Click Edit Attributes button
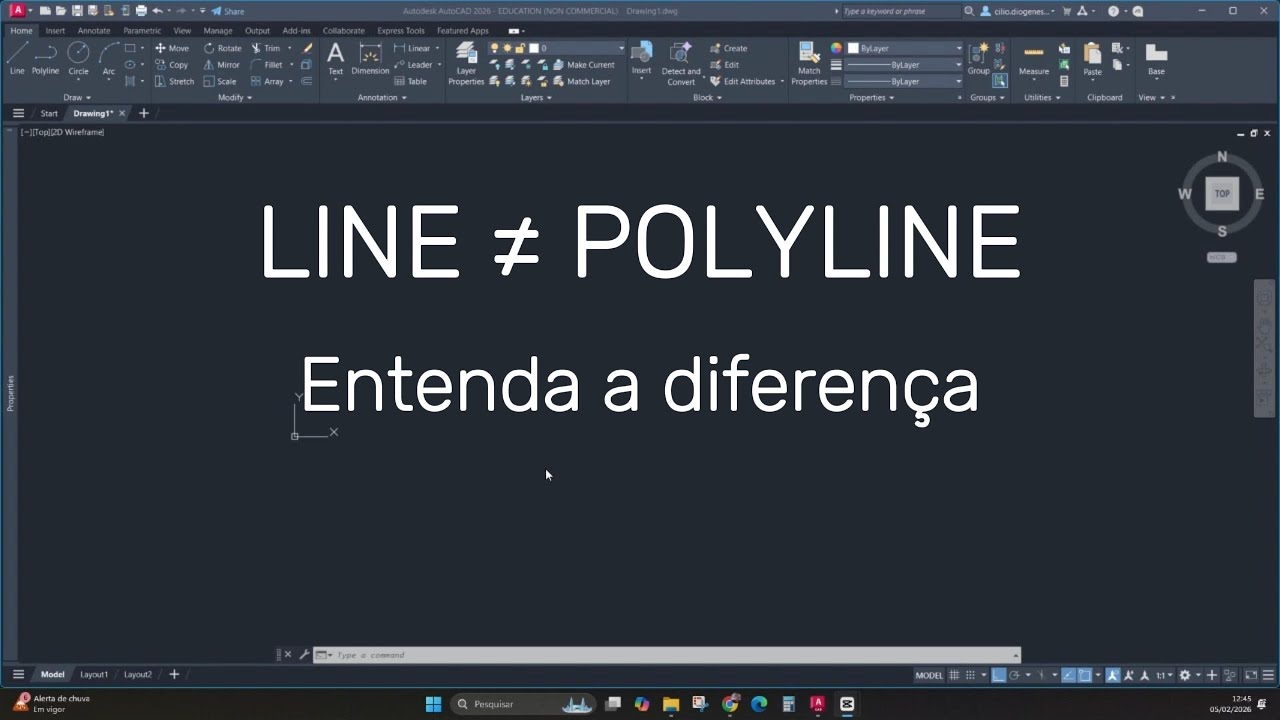 pos(743,81)
